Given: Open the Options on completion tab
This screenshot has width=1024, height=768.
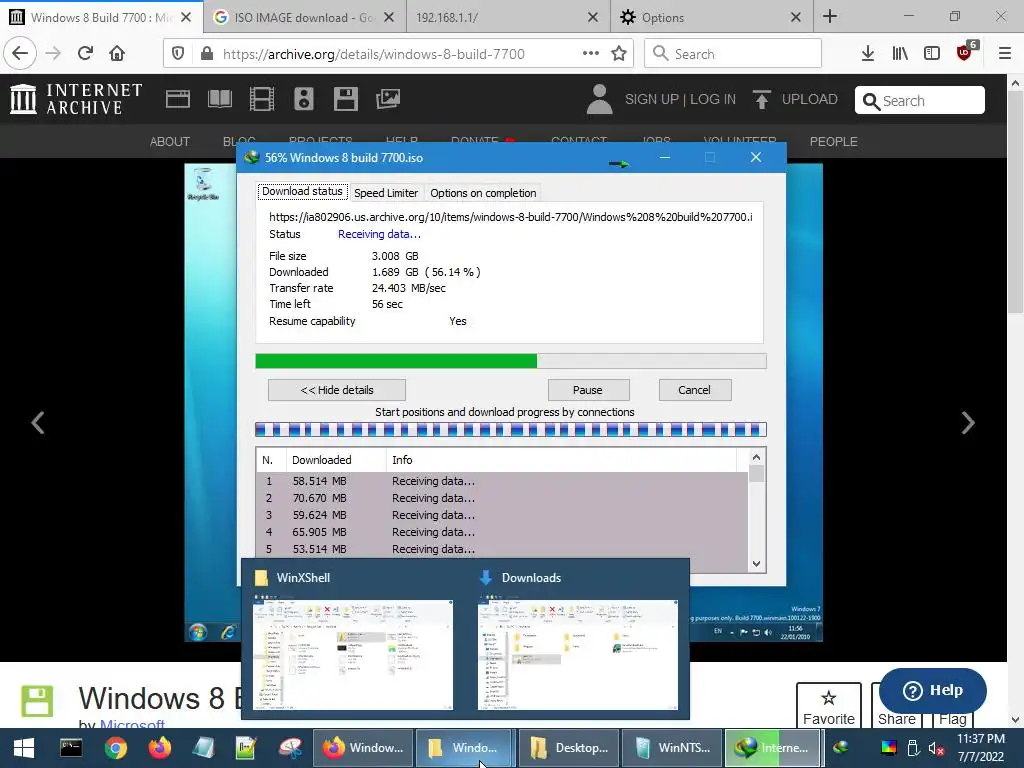Looking at the screenshot, I should click(483, 193).
